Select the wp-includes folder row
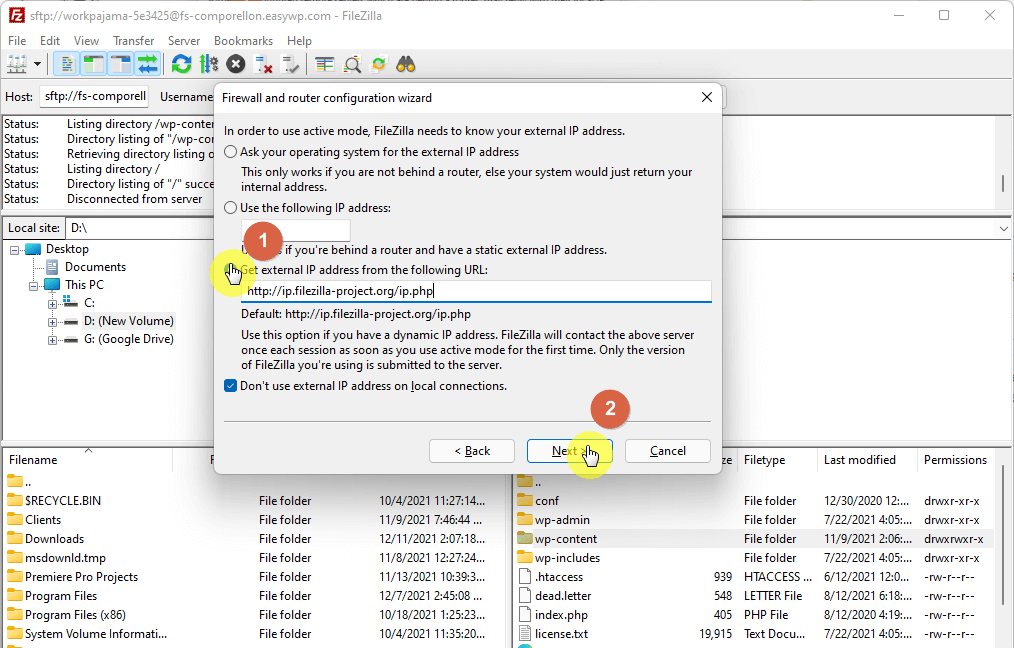This screenshot has height=648, width=1014. click(x=755, y=557)
